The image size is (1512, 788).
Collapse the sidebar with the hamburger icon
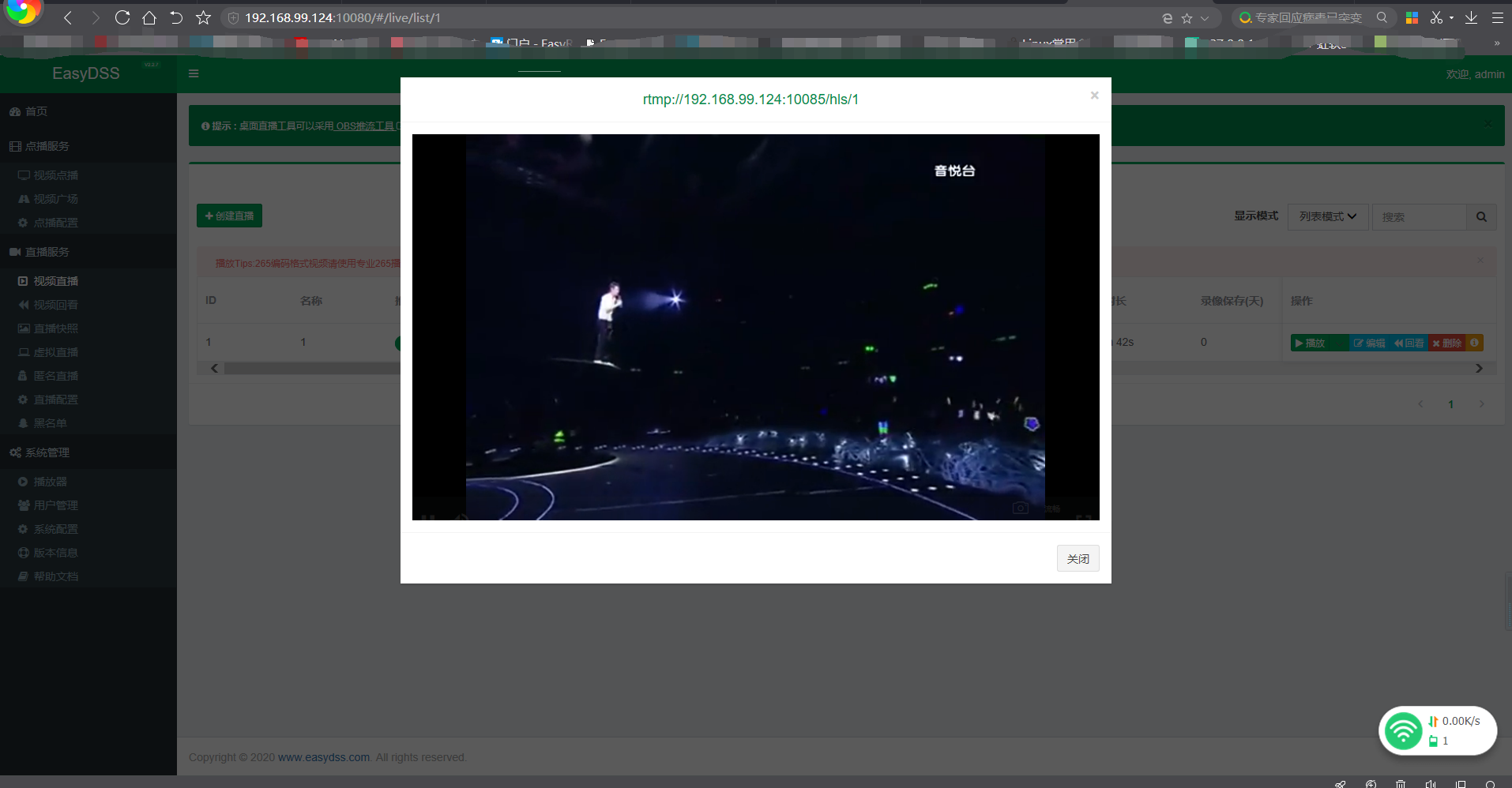pos(194,73)
